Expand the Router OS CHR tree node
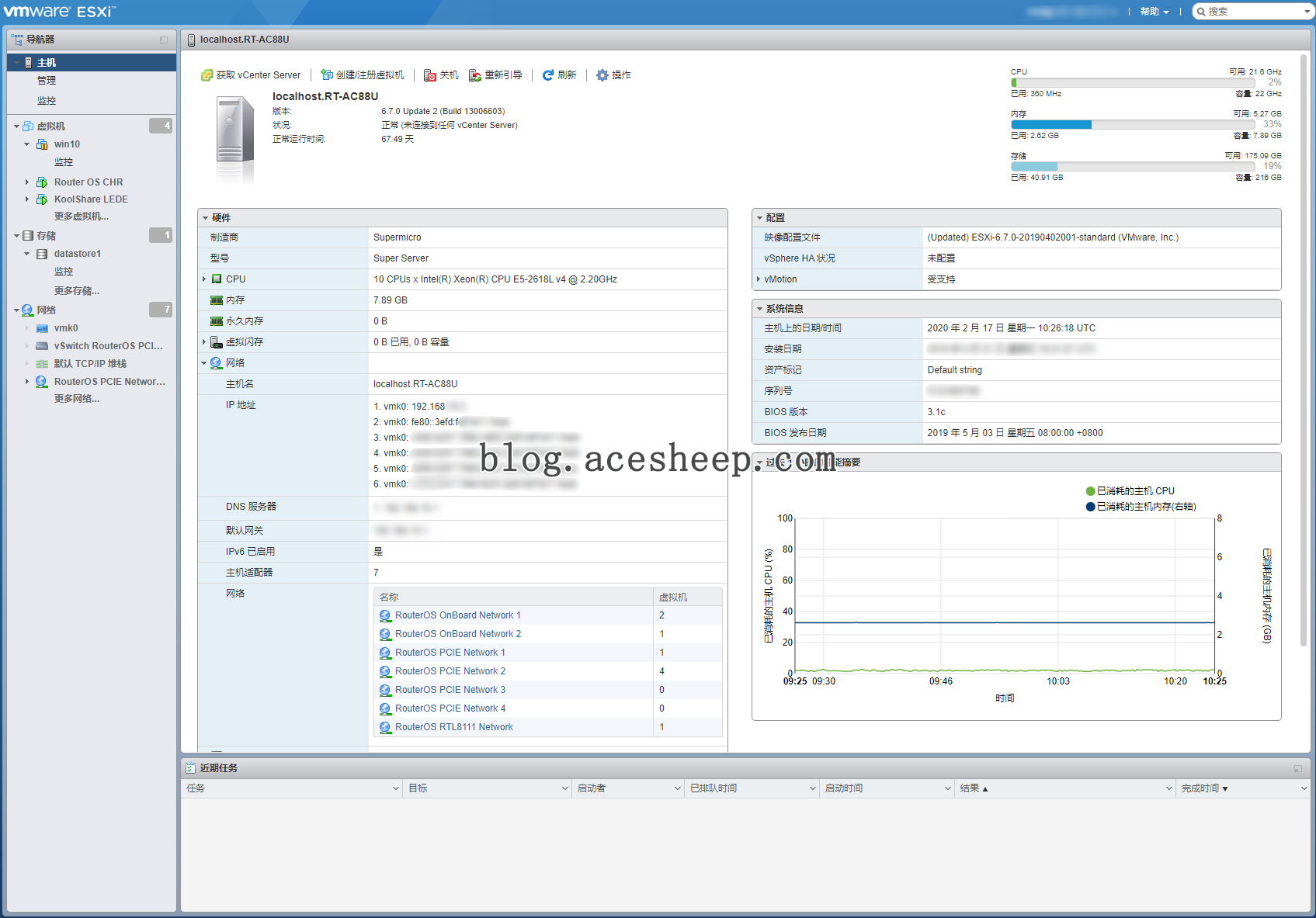The height and width of the screenshot is (918, 1316). [27, 182]
